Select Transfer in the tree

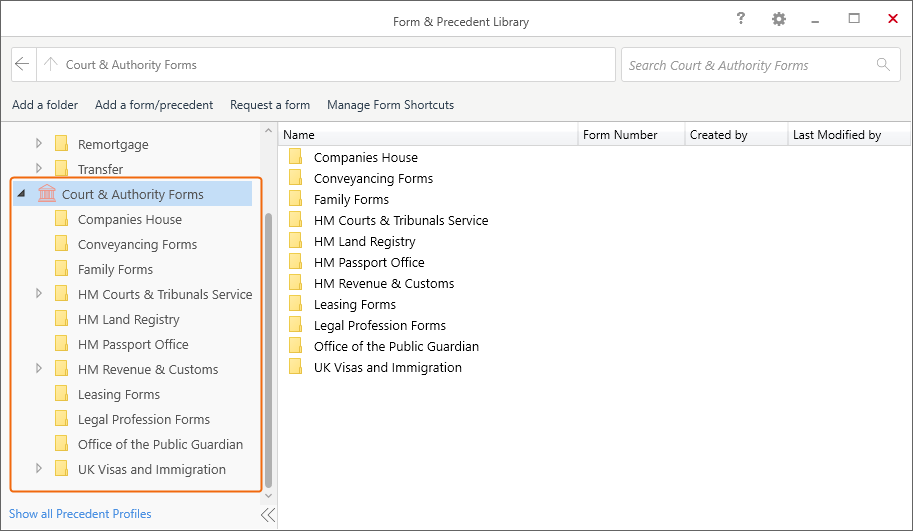(x=100, y=169)
